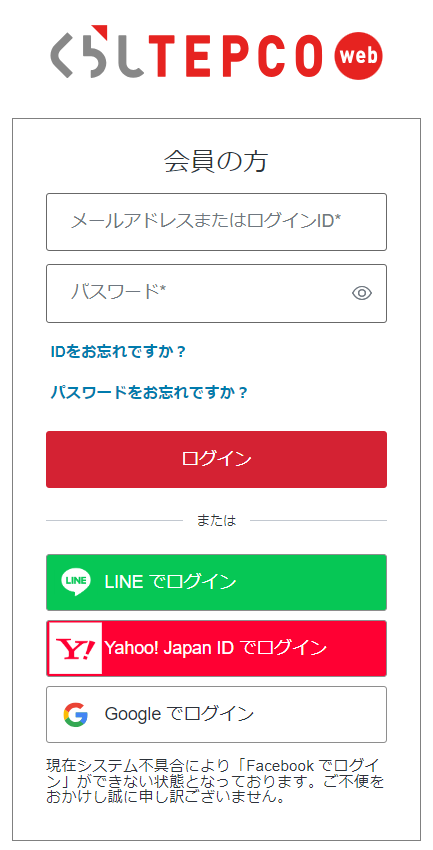Focus the パスワード input field
The image size is (433, 850).
216,293
